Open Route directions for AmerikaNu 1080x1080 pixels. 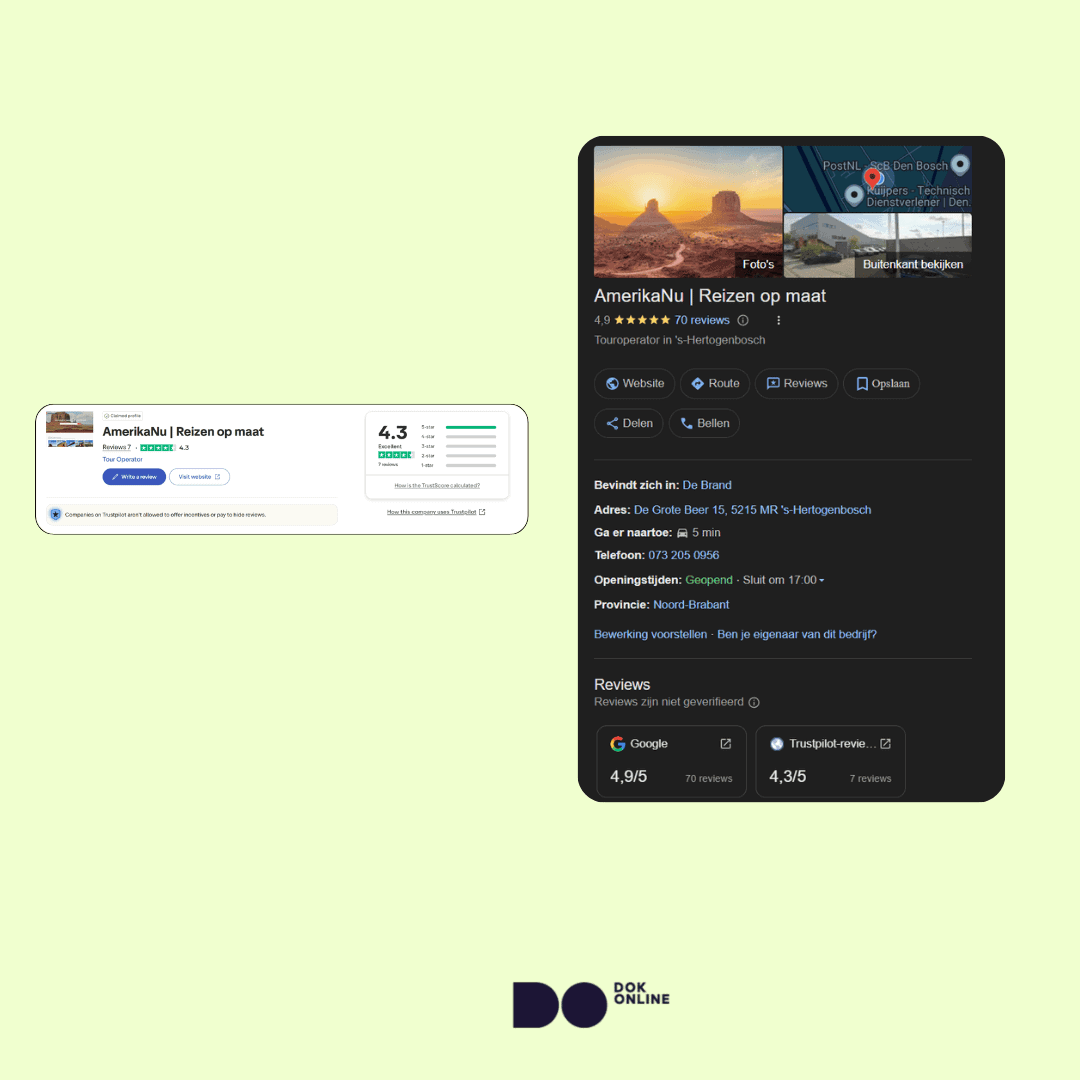[714, 383]
